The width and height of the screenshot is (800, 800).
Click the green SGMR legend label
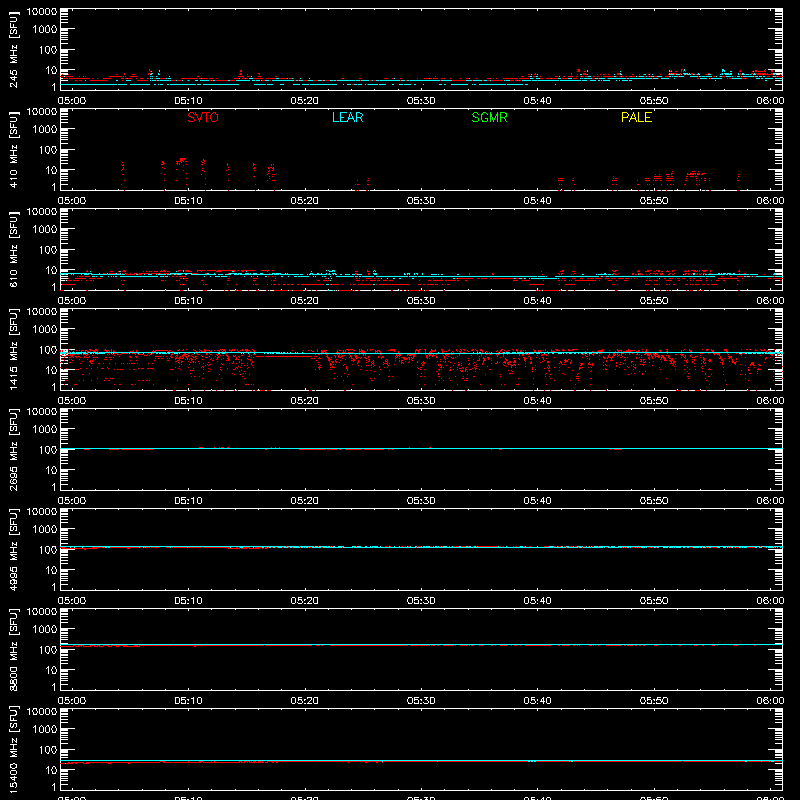coord(489,117)
